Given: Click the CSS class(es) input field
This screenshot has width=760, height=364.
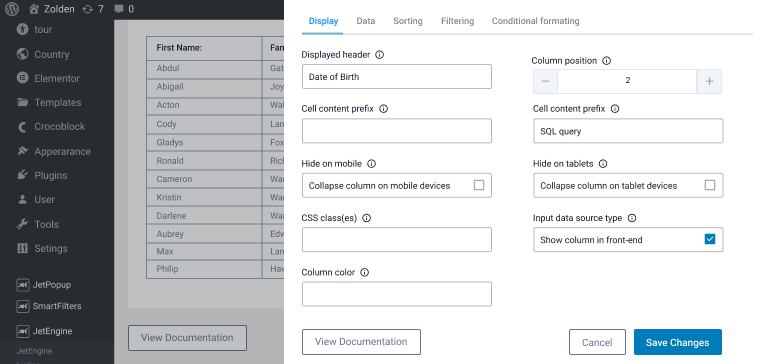Looking at the screenshot, I should pos(396,239).
